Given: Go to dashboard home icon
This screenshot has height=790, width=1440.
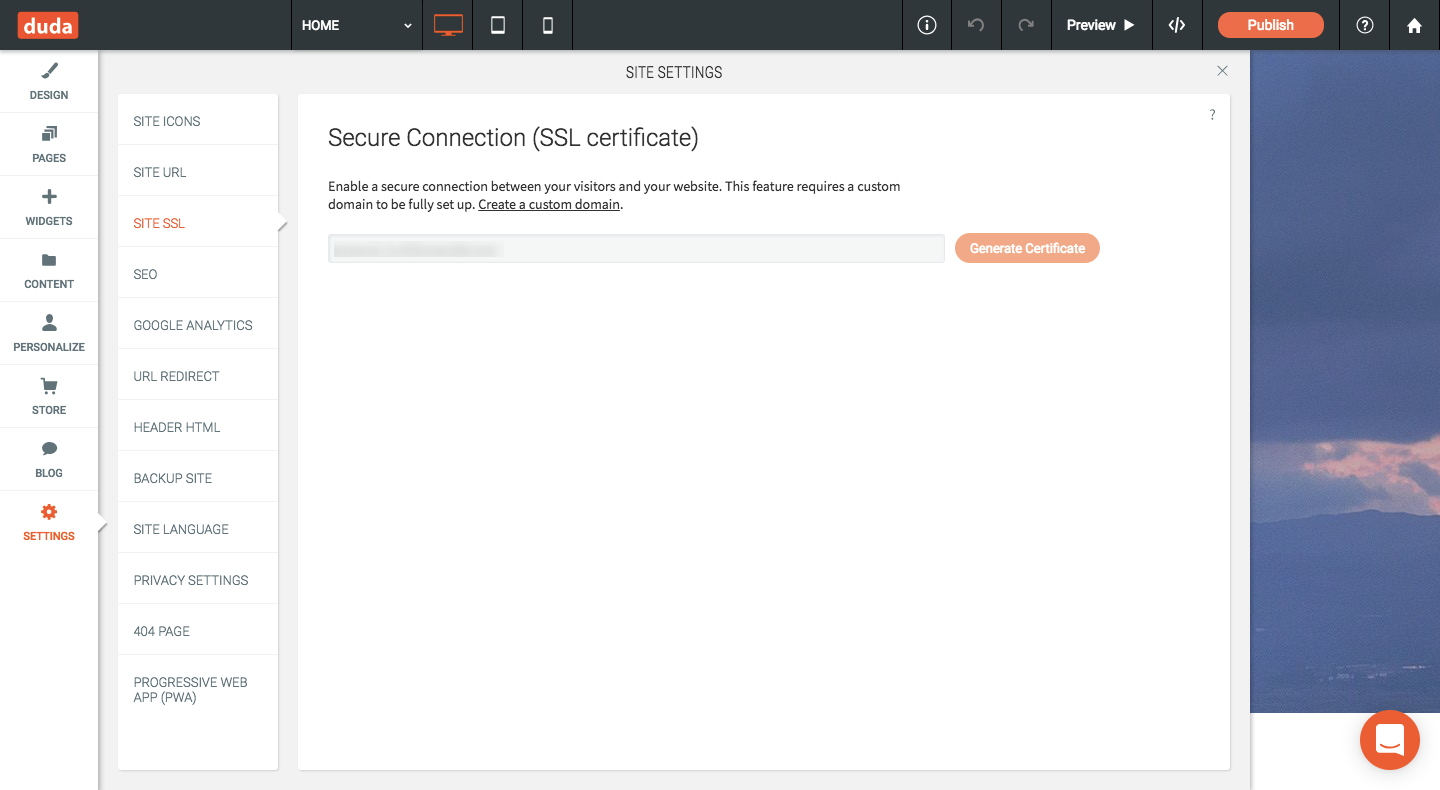Looking at the screenshot, I should (x=1414, y=26).
